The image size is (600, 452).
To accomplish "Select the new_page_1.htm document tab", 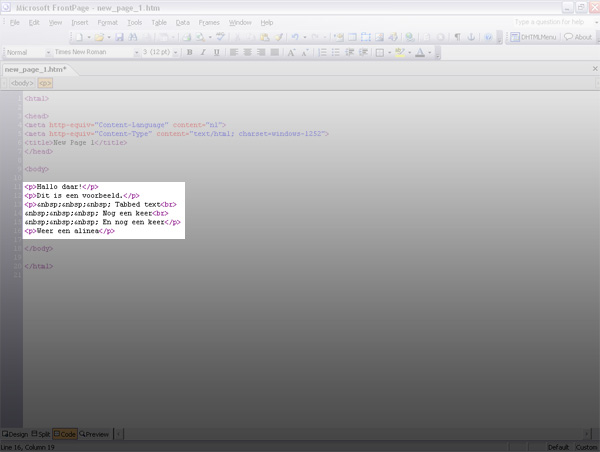I will coord(36,69).
